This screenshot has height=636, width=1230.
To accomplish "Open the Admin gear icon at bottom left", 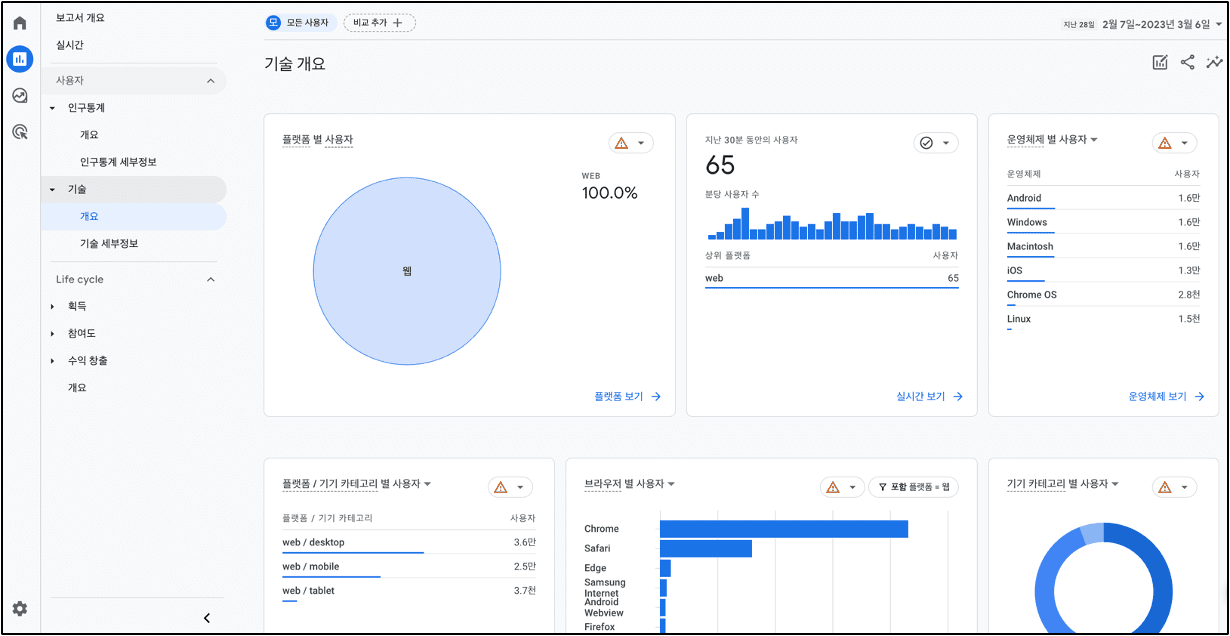I will click(19, 608).
